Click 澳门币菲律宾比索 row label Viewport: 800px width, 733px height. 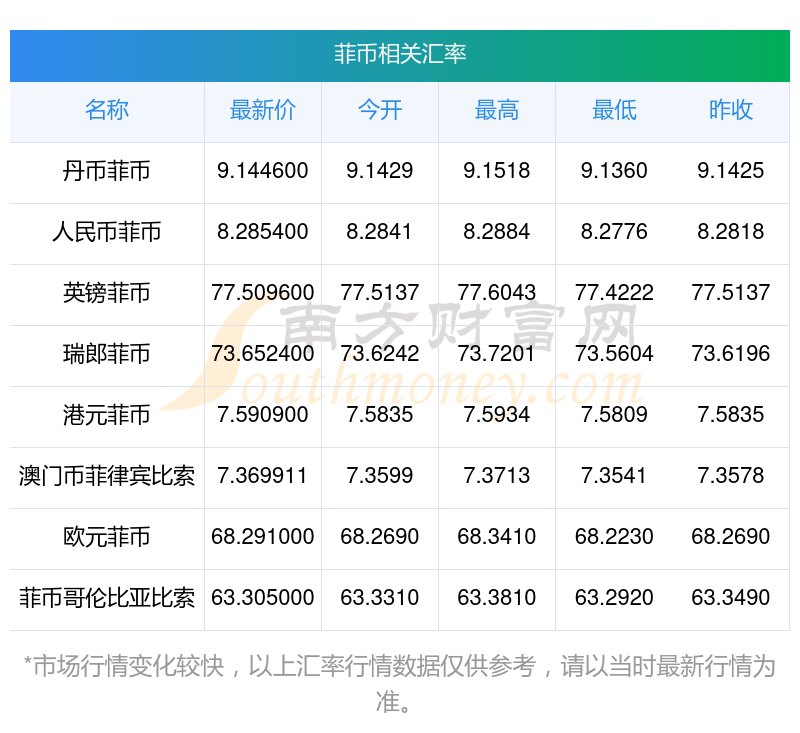point(107,476)
